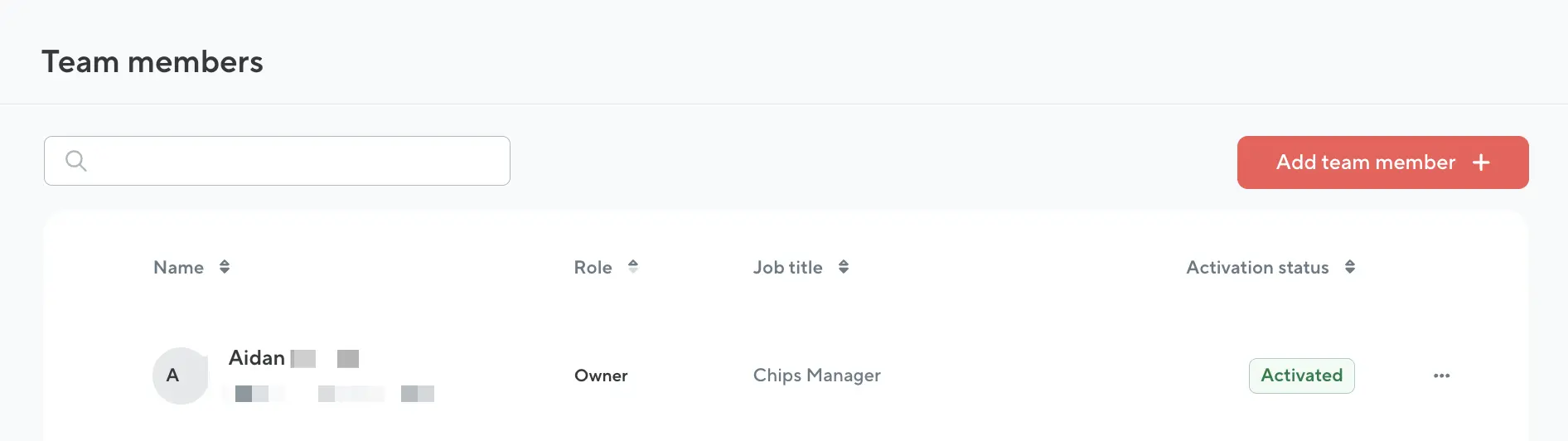Click the magnifying glass search icon

pyautogui.click(x=75, y=161)
